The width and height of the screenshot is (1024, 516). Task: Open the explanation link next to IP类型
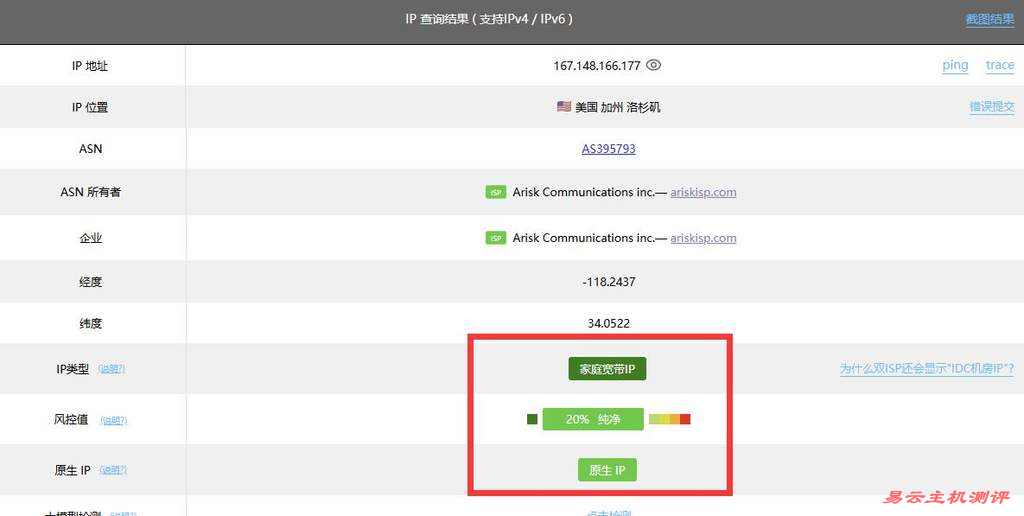(x=112, y=369)
